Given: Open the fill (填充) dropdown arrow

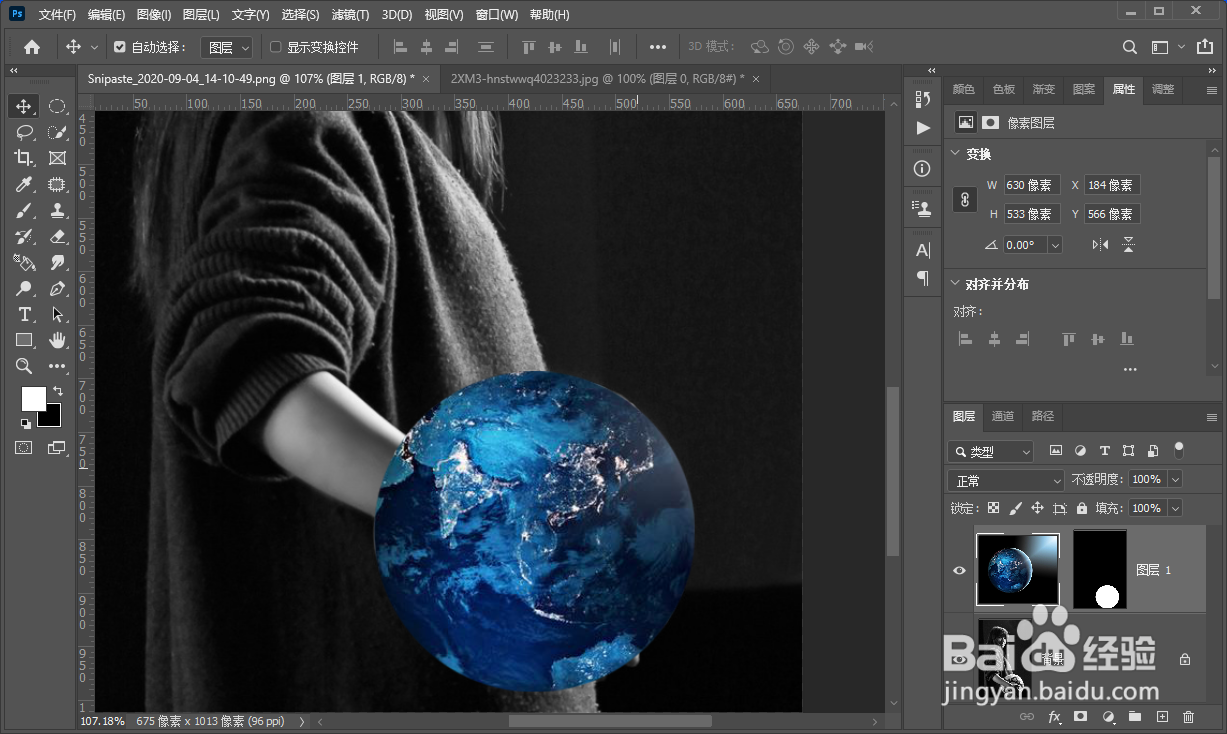Looking at the screenshot, I should pos(1175,508).
